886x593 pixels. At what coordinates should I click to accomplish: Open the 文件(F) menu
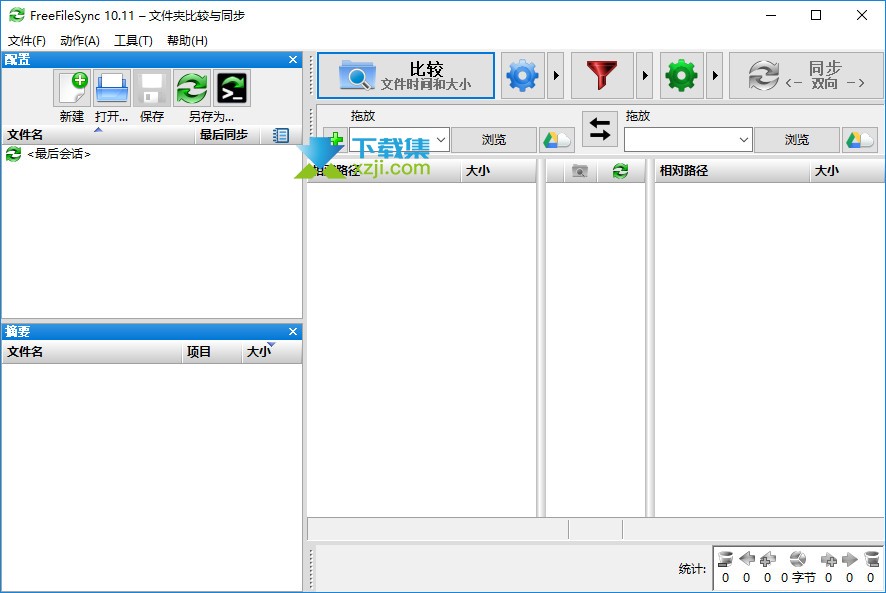point(27,41)
